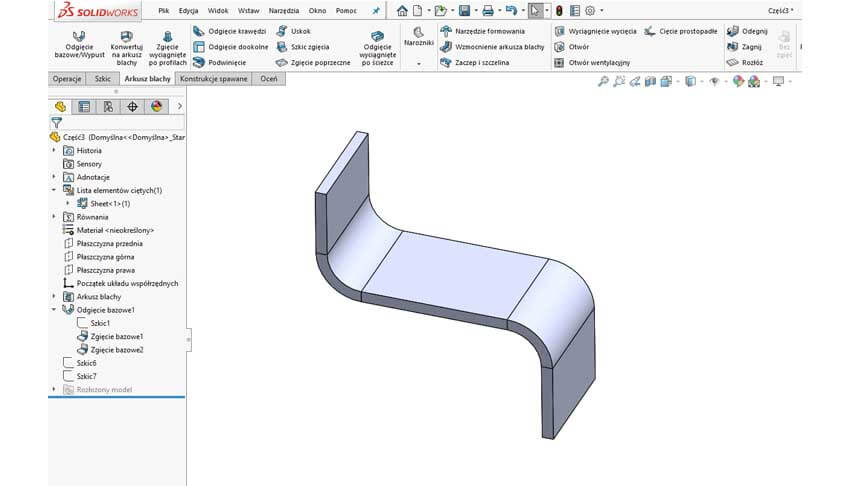Select Konwertuj na arkusz blachy tool

coord(126,47)
